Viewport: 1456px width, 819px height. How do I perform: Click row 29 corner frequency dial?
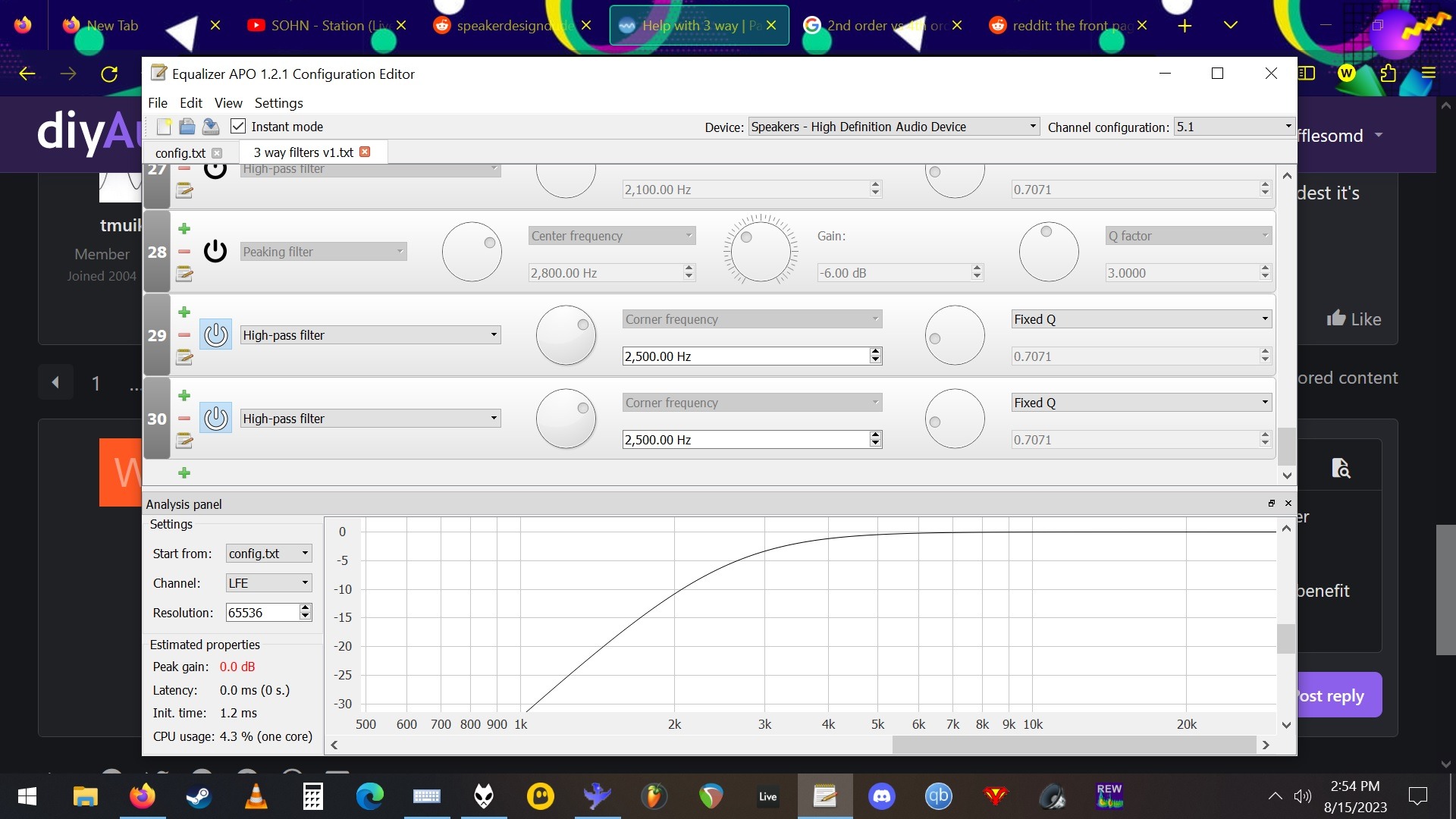566,334
